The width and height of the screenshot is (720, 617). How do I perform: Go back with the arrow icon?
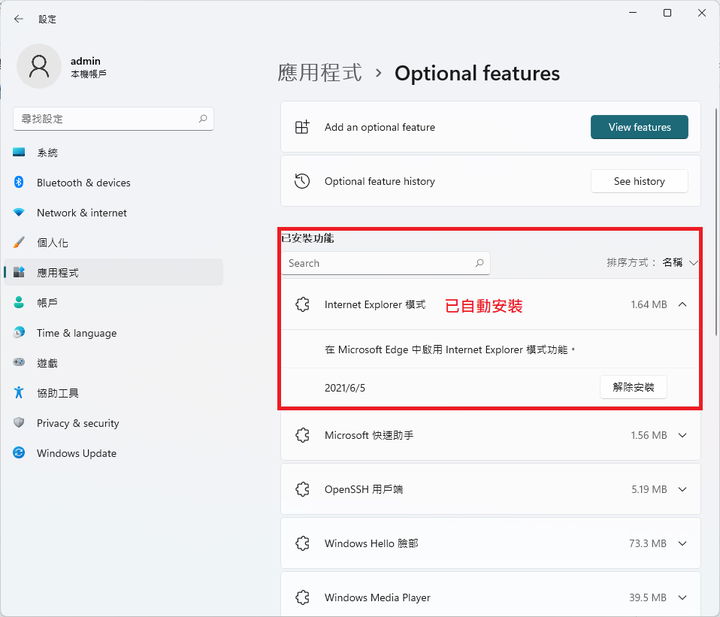(18, 19)
